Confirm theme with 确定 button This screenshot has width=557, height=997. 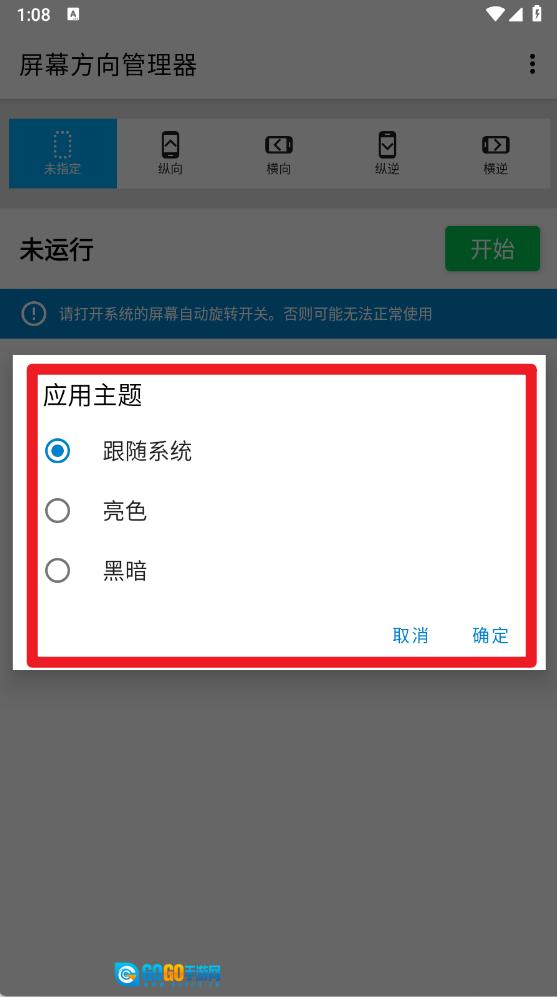tap(490, 635)
